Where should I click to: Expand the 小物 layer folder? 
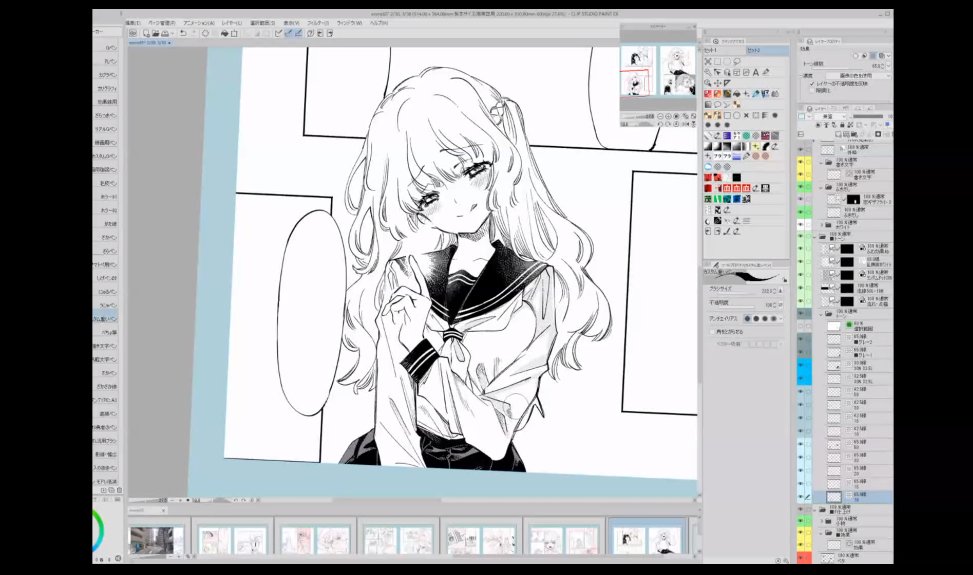pos(821,520)
